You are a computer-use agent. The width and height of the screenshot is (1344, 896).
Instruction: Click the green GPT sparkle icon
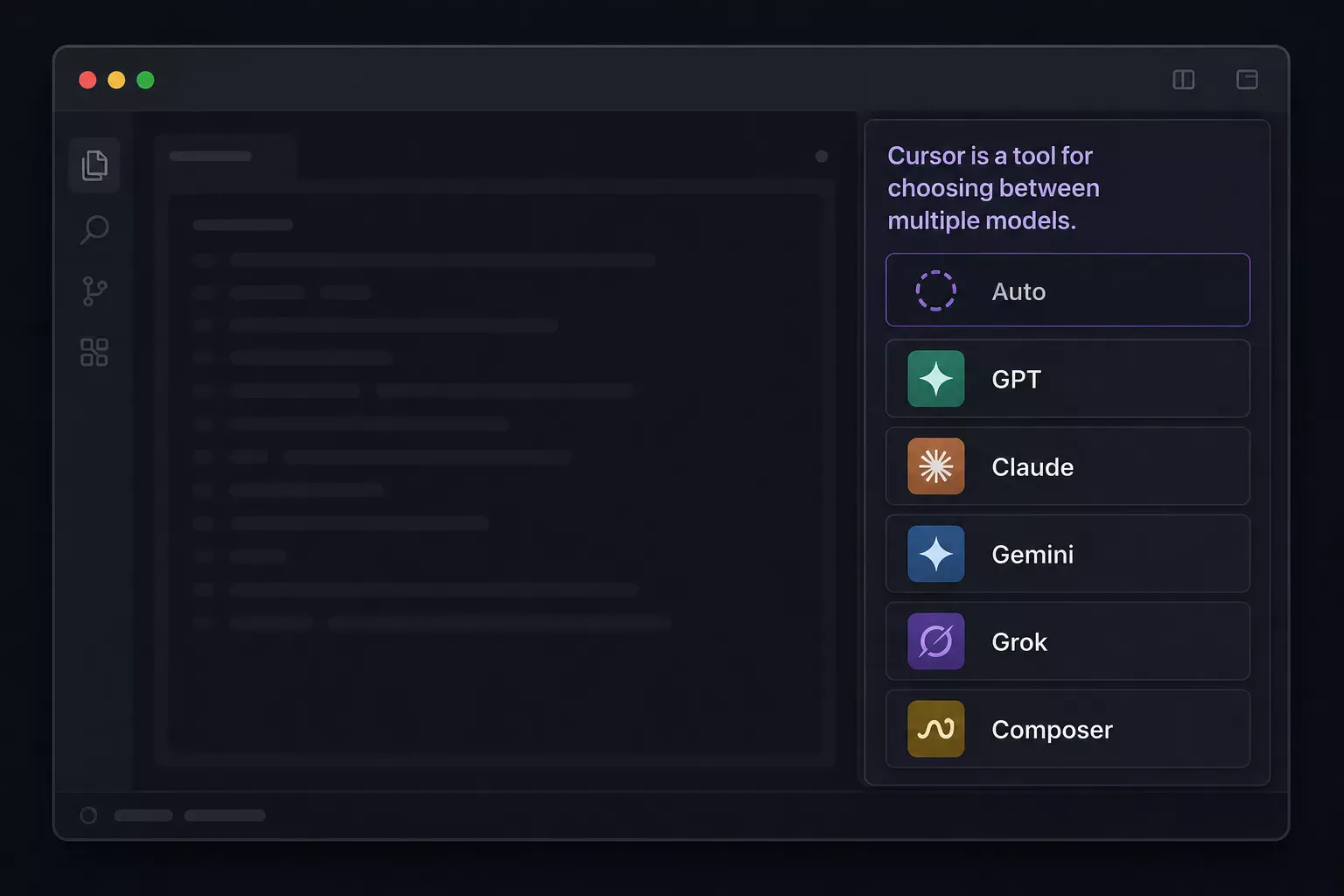pos(935,379)
